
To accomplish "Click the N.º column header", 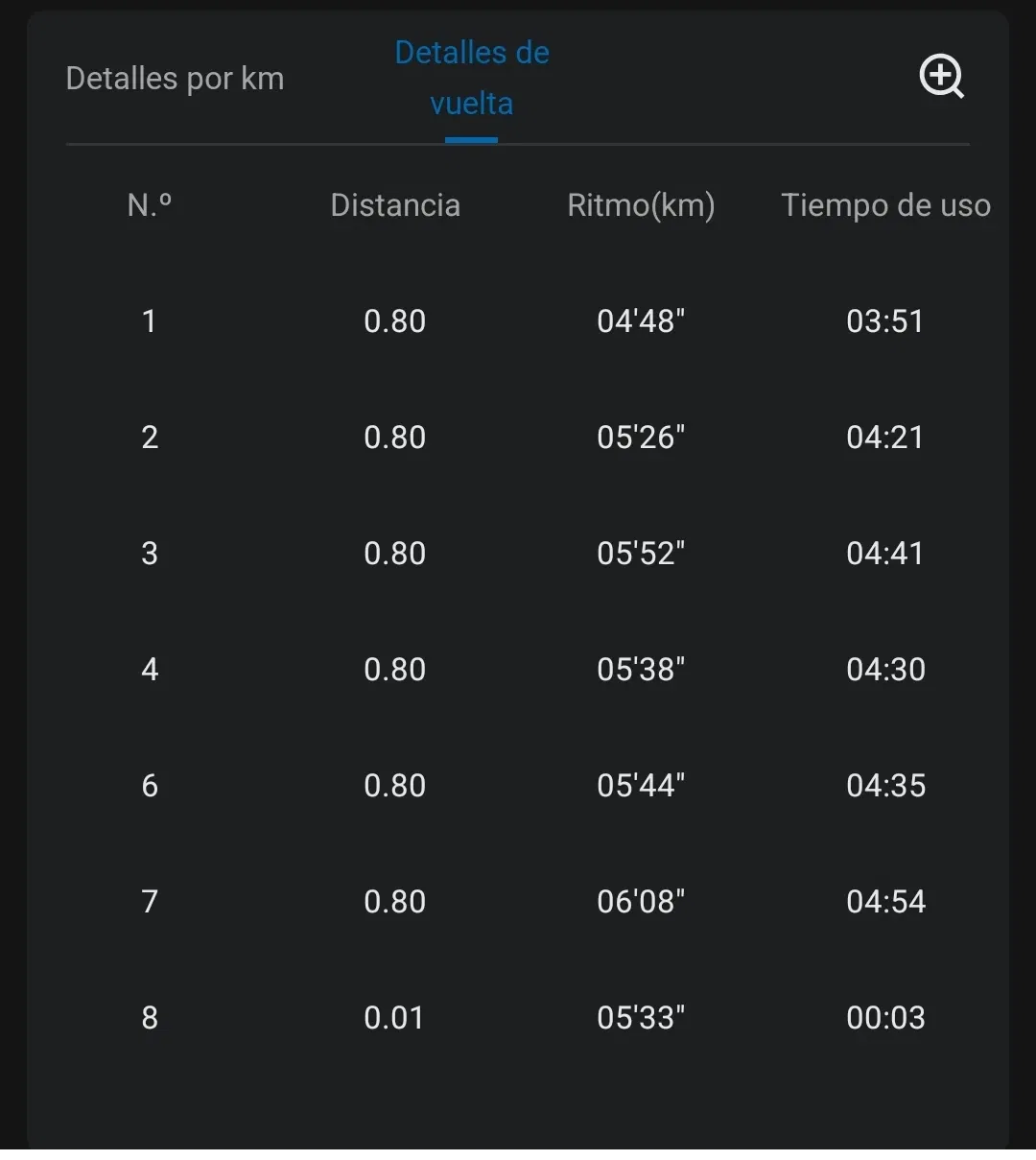I will coord(150,205).
